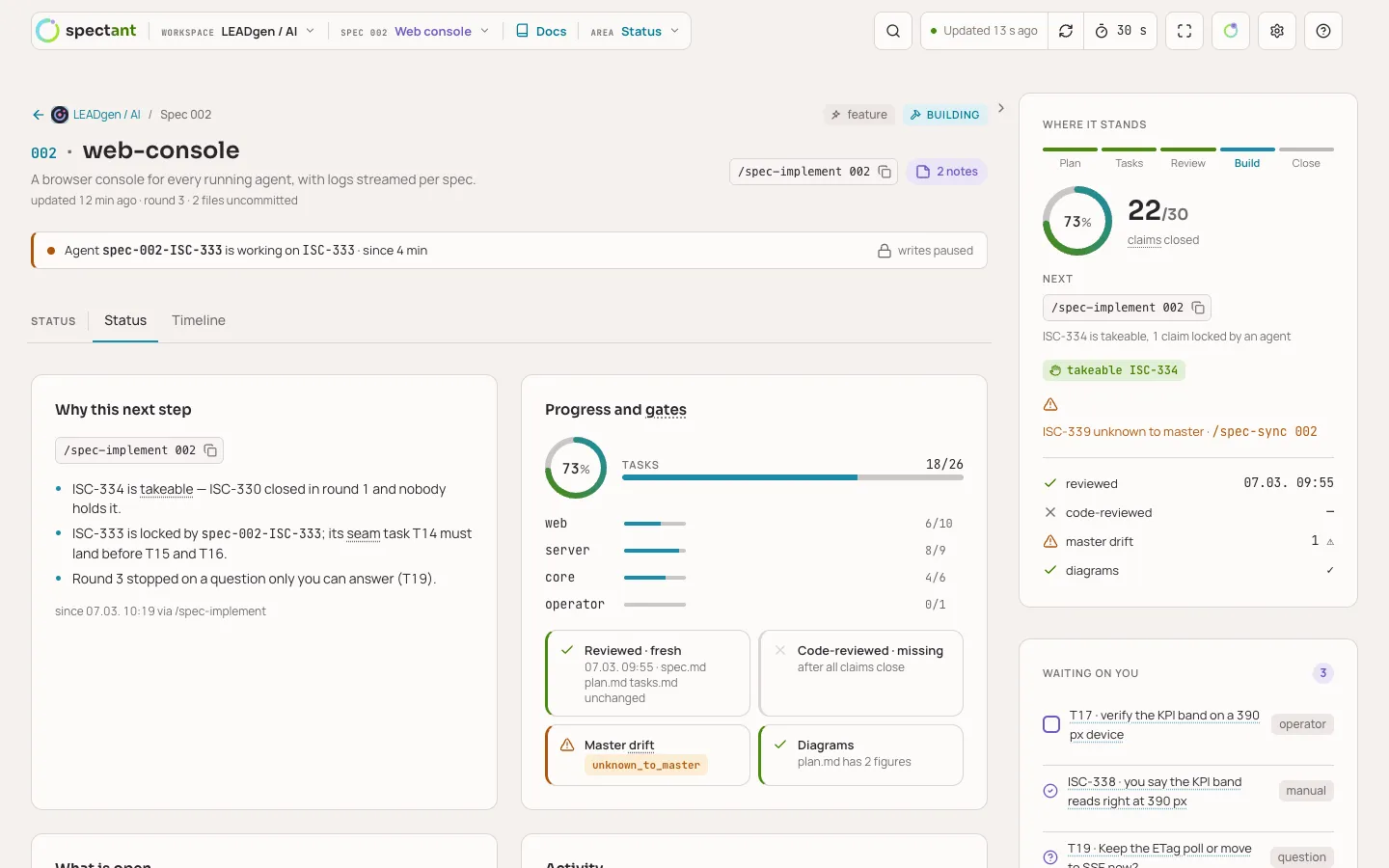Click the question tag on T19
This screenshot has height=868, width=1389.
pos(1302,857)
